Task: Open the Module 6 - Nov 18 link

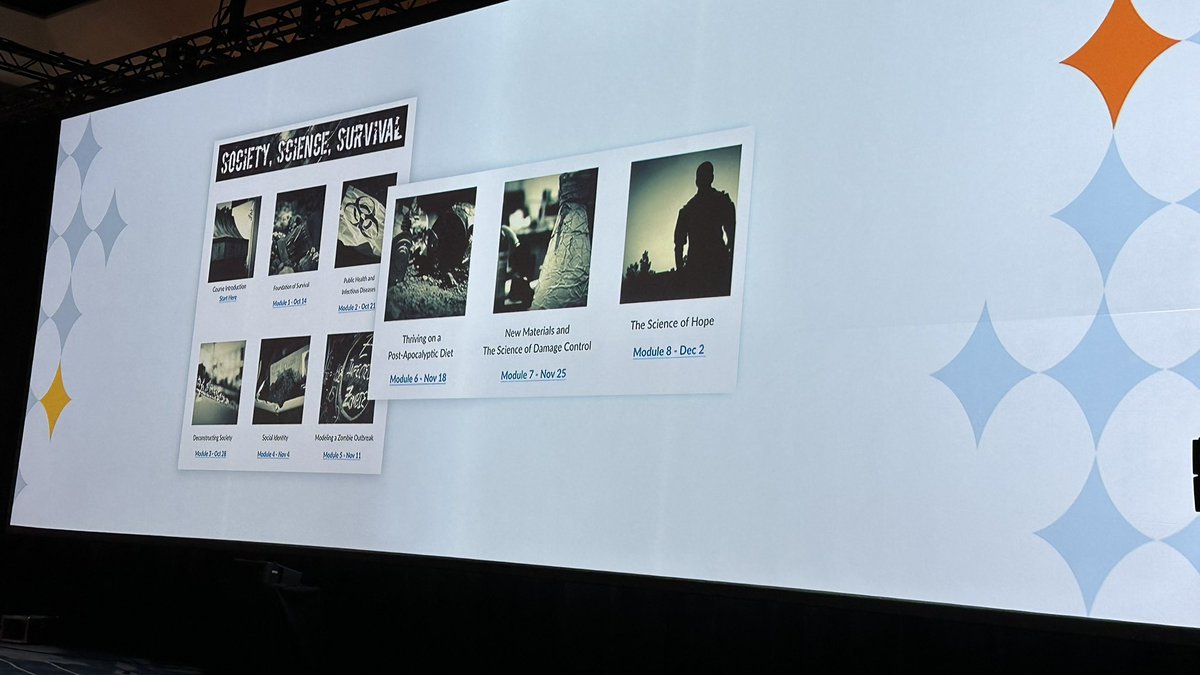Action: tap(418, 379)
